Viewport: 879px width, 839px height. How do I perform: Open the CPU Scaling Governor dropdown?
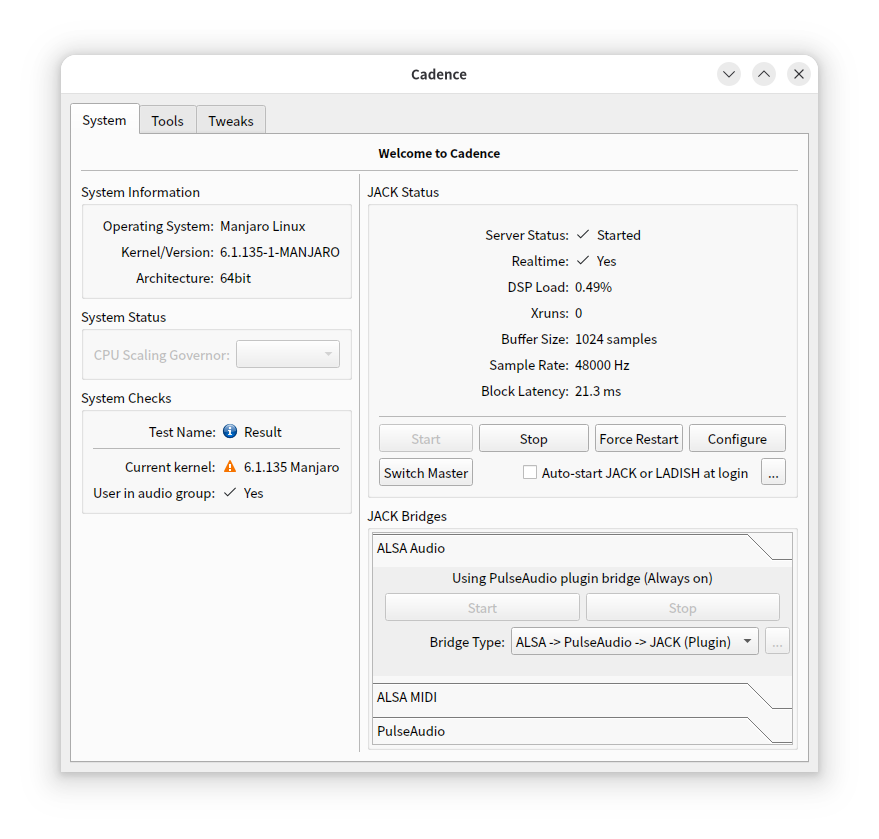[288, 354]
